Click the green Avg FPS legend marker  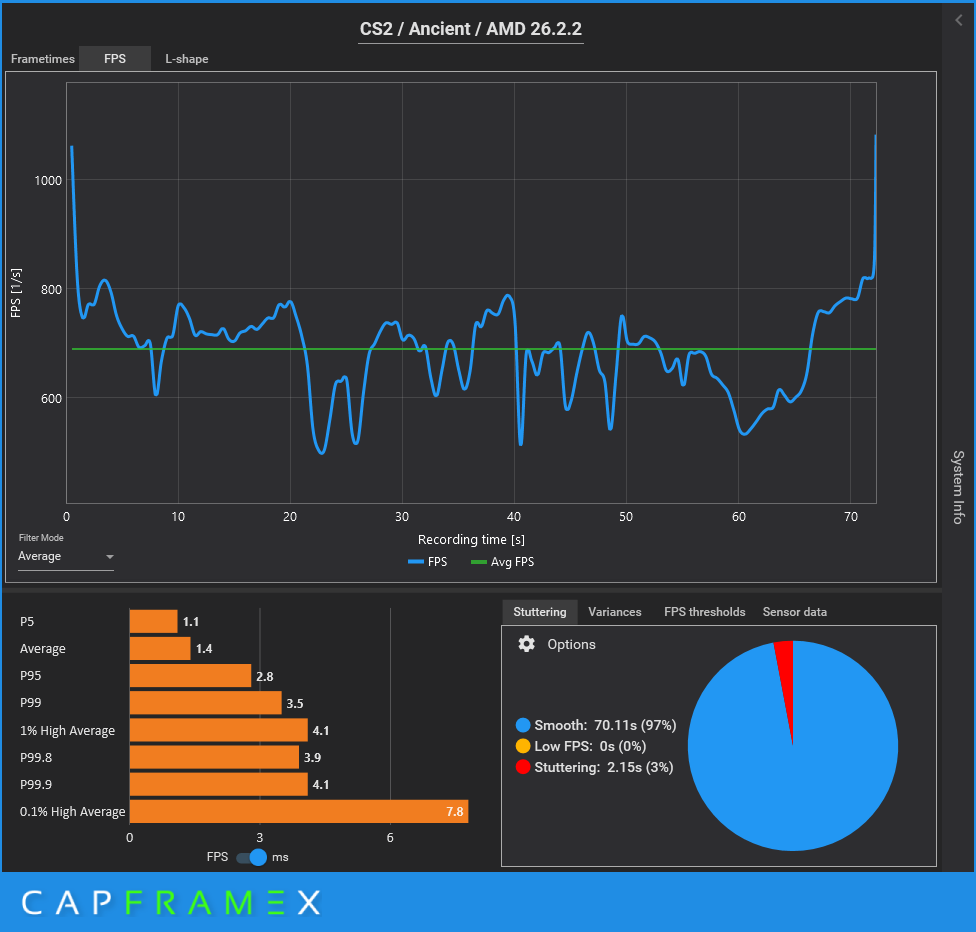[x=478, y=562]
